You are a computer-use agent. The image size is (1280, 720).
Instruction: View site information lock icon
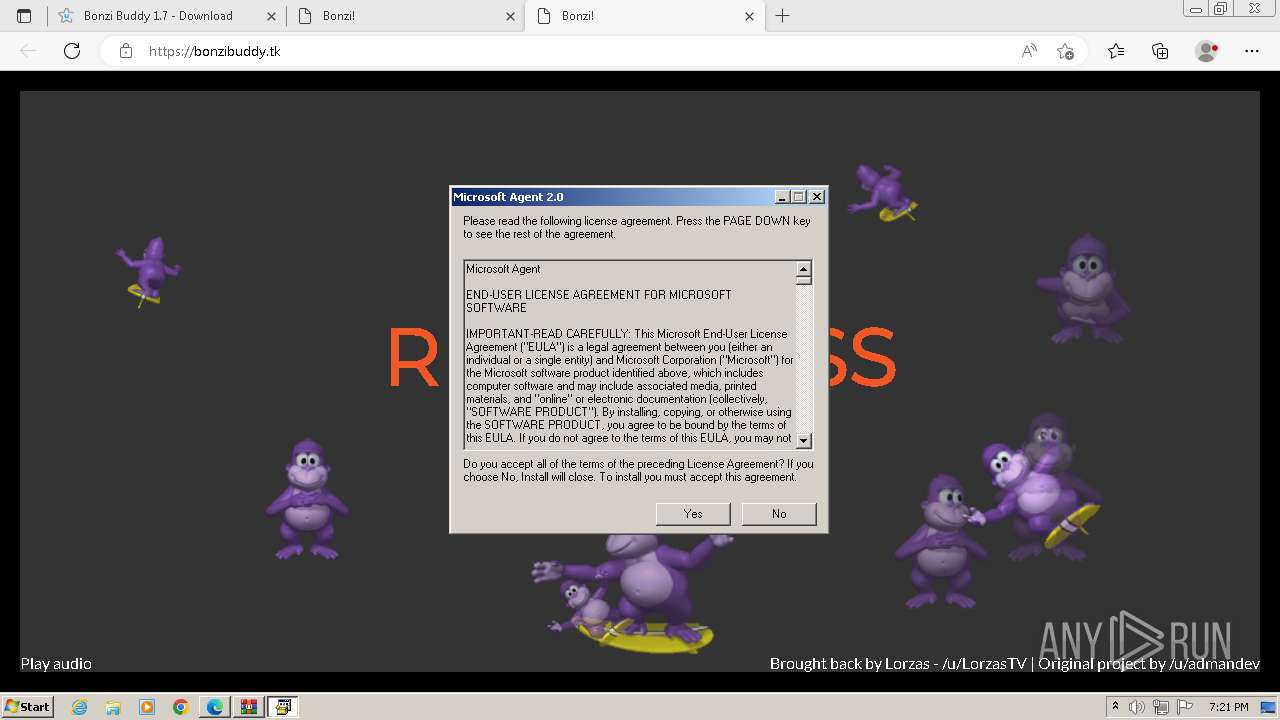[126, 51]
